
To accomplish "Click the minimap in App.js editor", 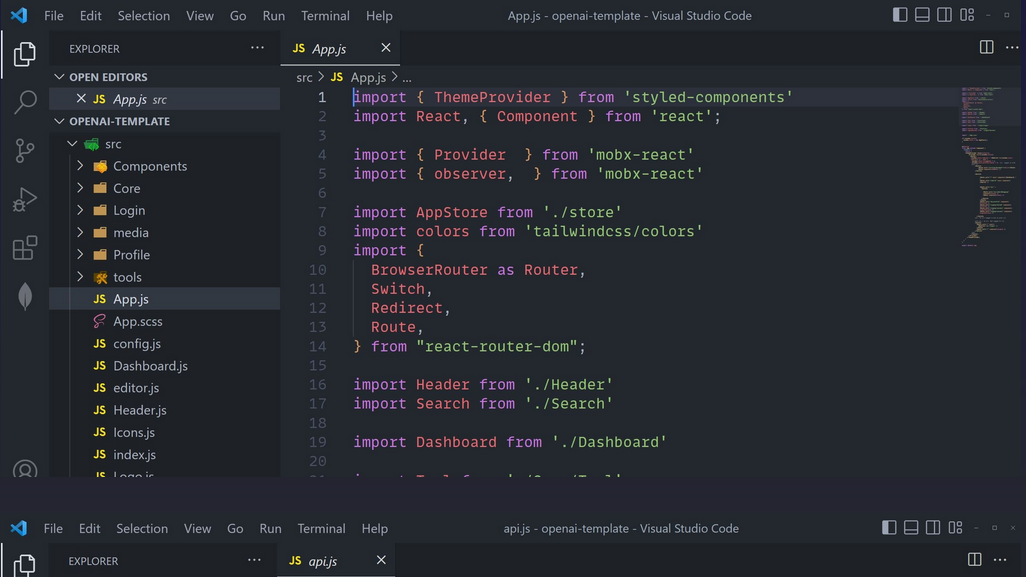I will click(x=989, y=166).
